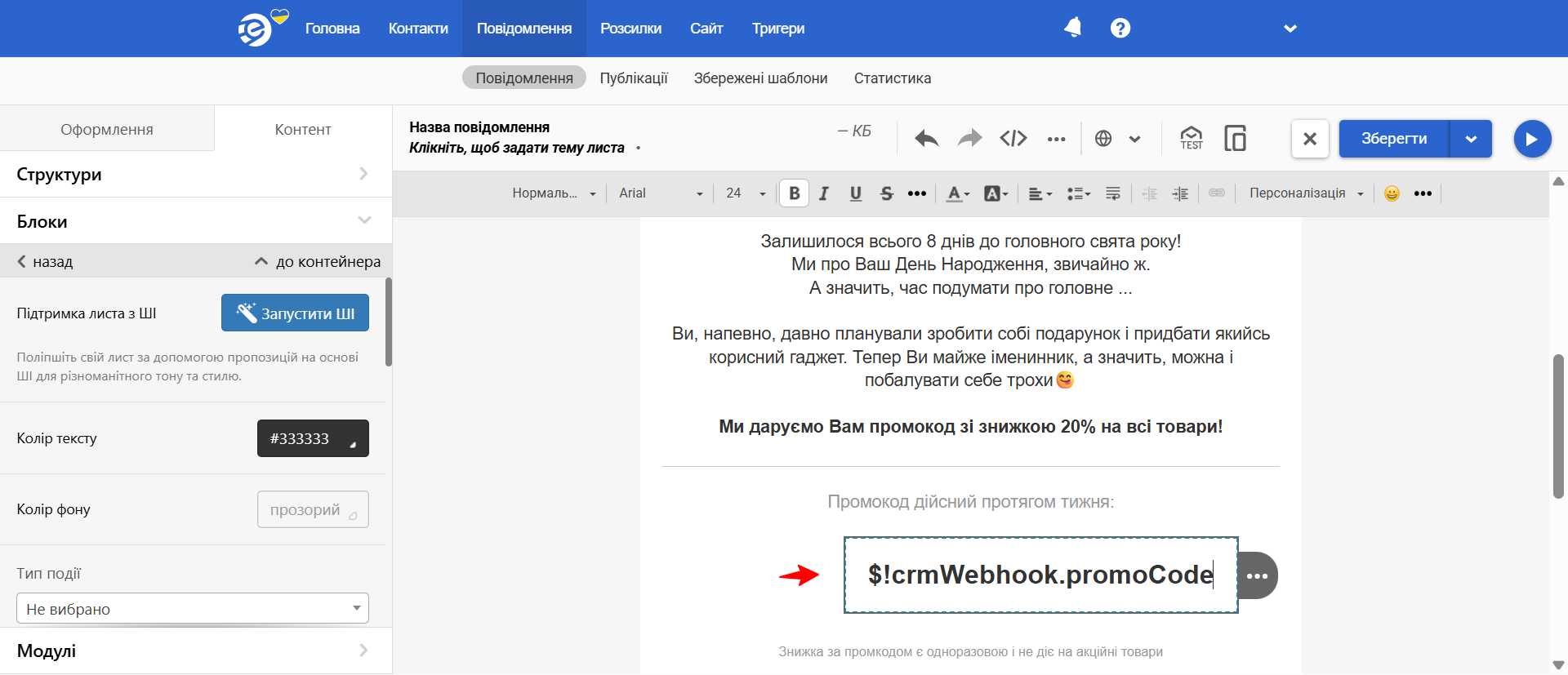This screenshot has width=1568, height=675.
Task: Set email subject Клікніть, щоб задати тему листа
Action: pyautogui.click(x=517, y=148)
